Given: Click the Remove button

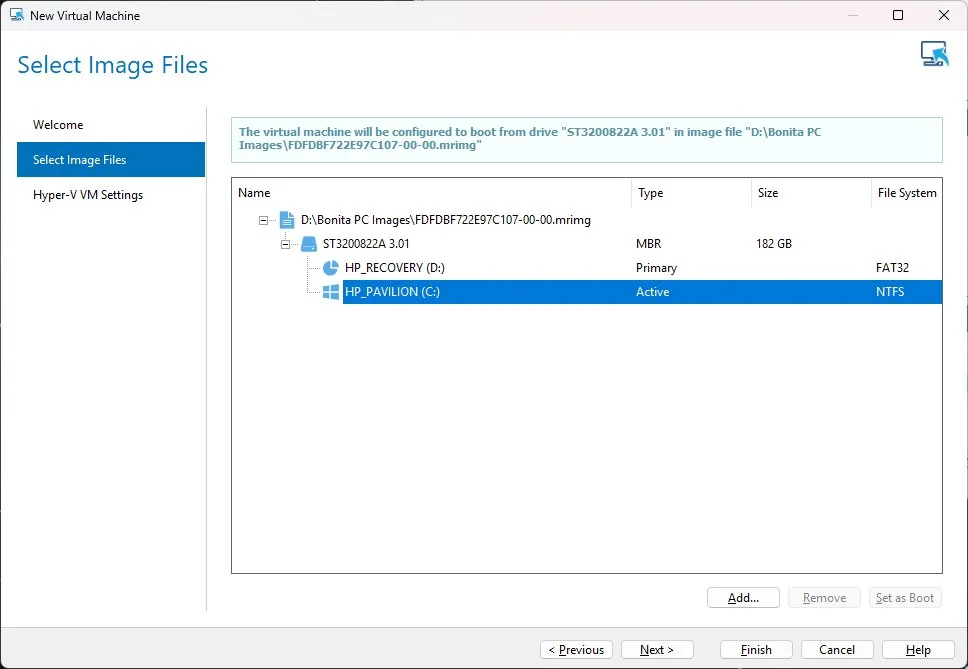Looking at the screenshot, I should click(x=824, y=598).
